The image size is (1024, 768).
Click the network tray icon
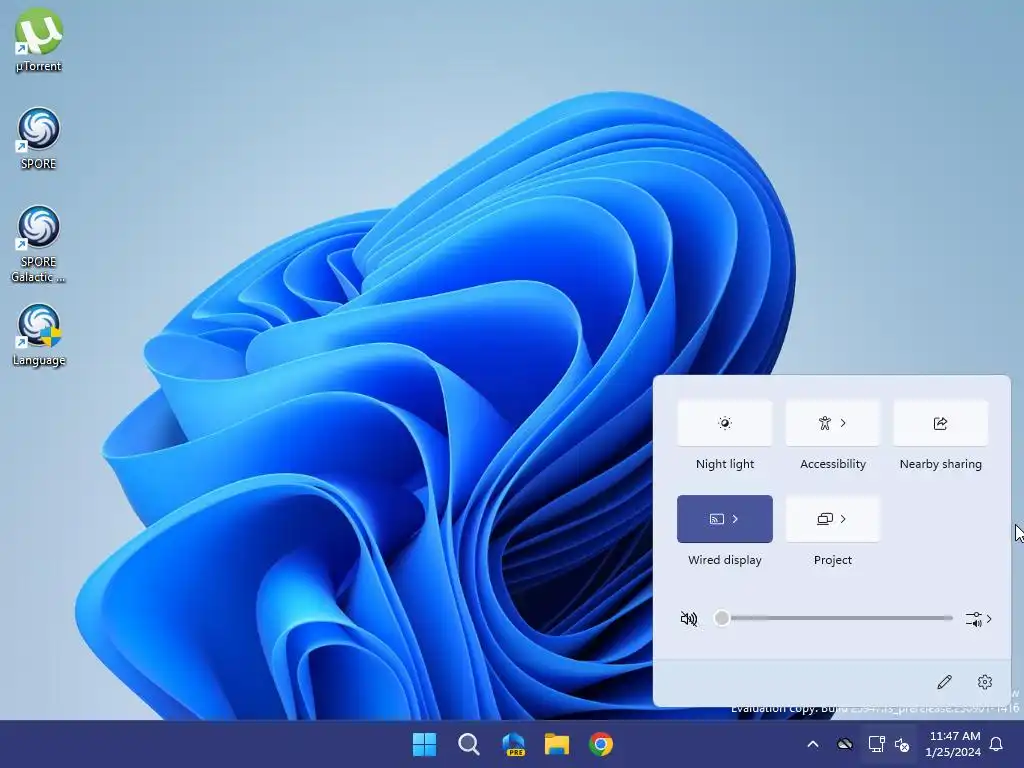pyautogui.click(x=876, y=744)
